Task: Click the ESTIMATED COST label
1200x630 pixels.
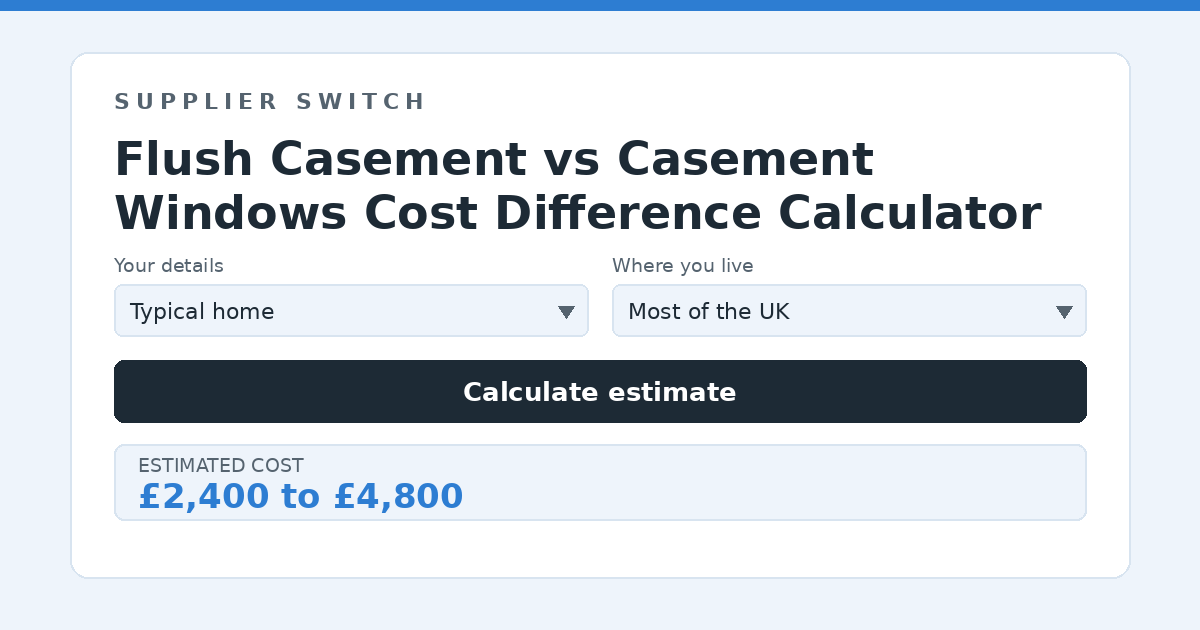Action: pos(221,466)
